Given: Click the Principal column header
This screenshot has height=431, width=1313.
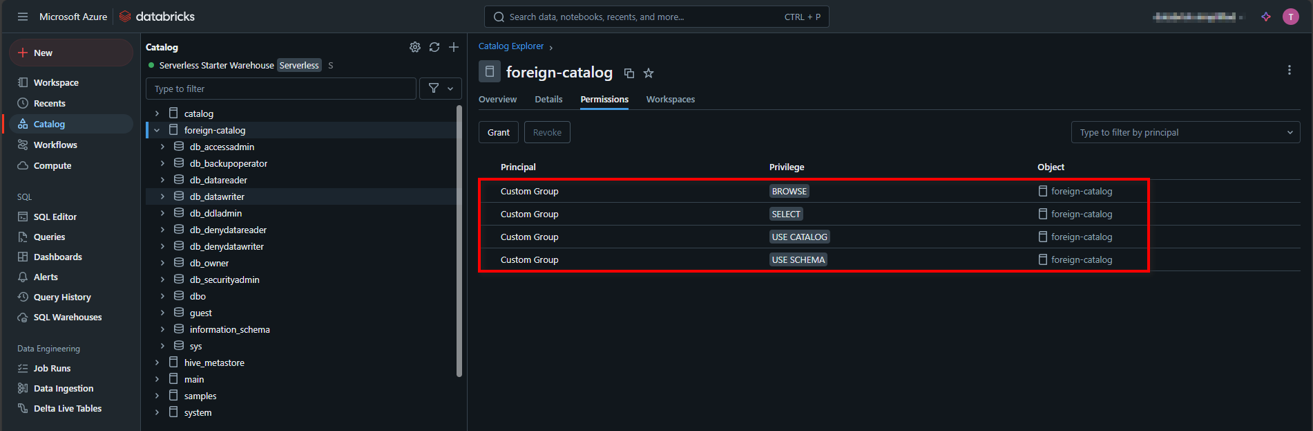Looking at the screenshot, I should click(518, 167).
